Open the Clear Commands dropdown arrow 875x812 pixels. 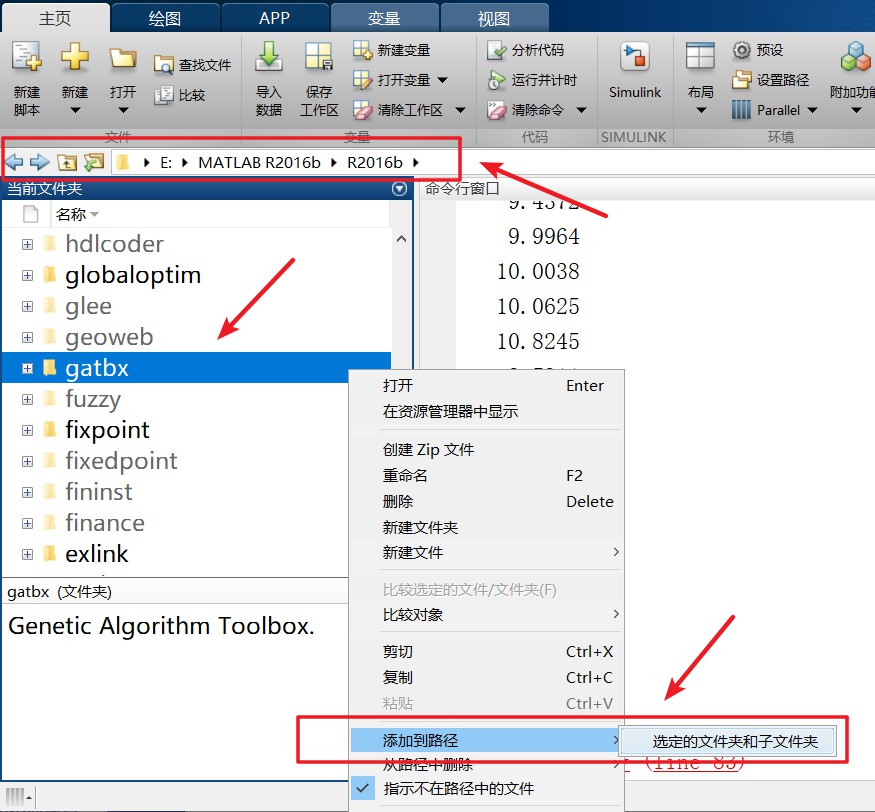[x=581, y=110]
